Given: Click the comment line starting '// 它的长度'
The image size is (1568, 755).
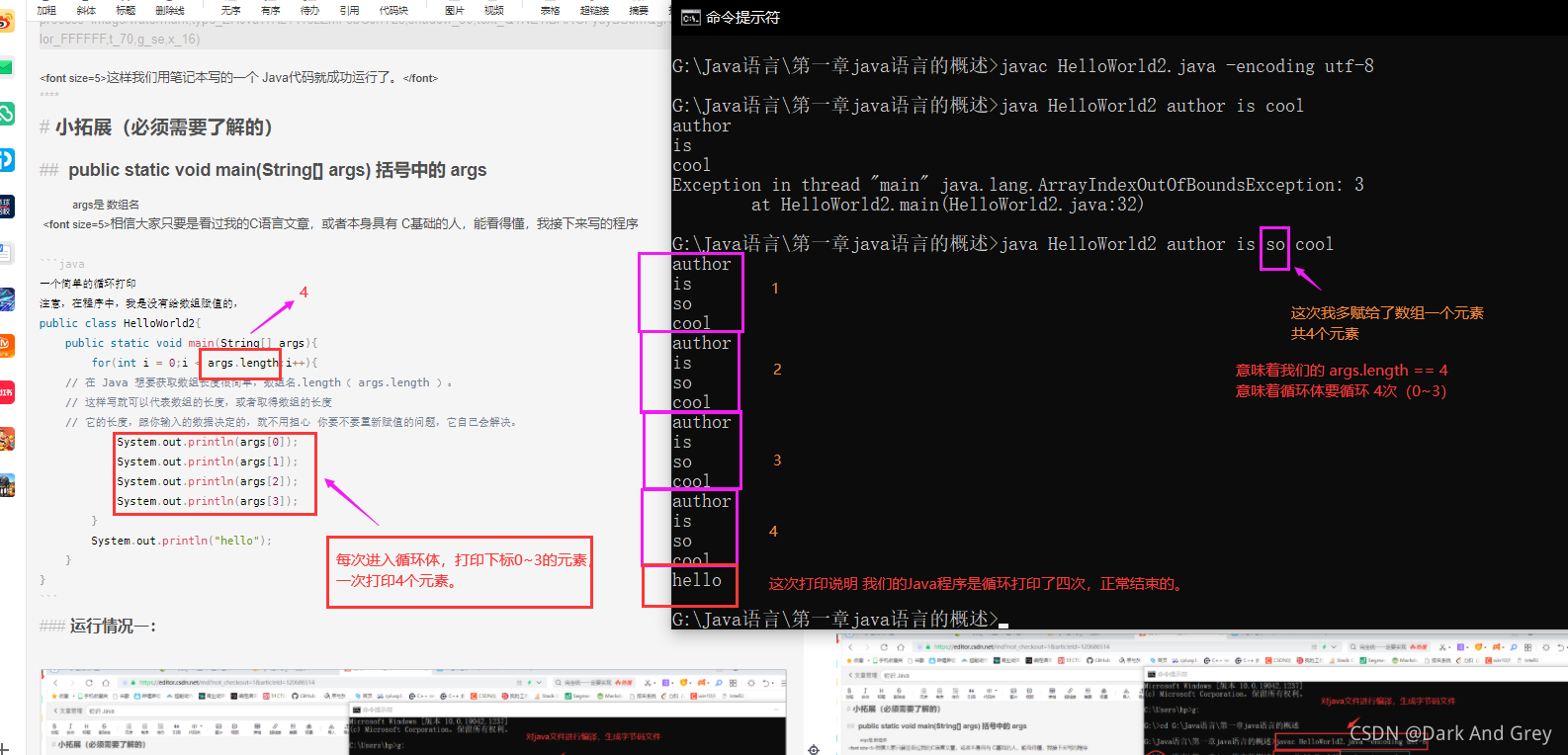Looking at the screenshot, I should (291, 422).
